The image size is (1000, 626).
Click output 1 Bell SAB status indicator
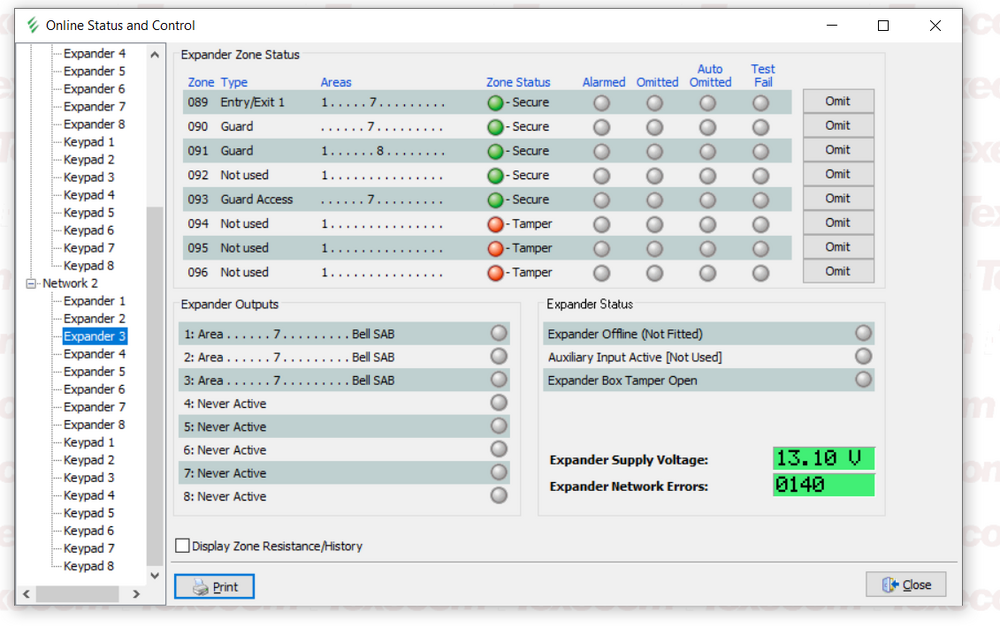tap(498, 333)
